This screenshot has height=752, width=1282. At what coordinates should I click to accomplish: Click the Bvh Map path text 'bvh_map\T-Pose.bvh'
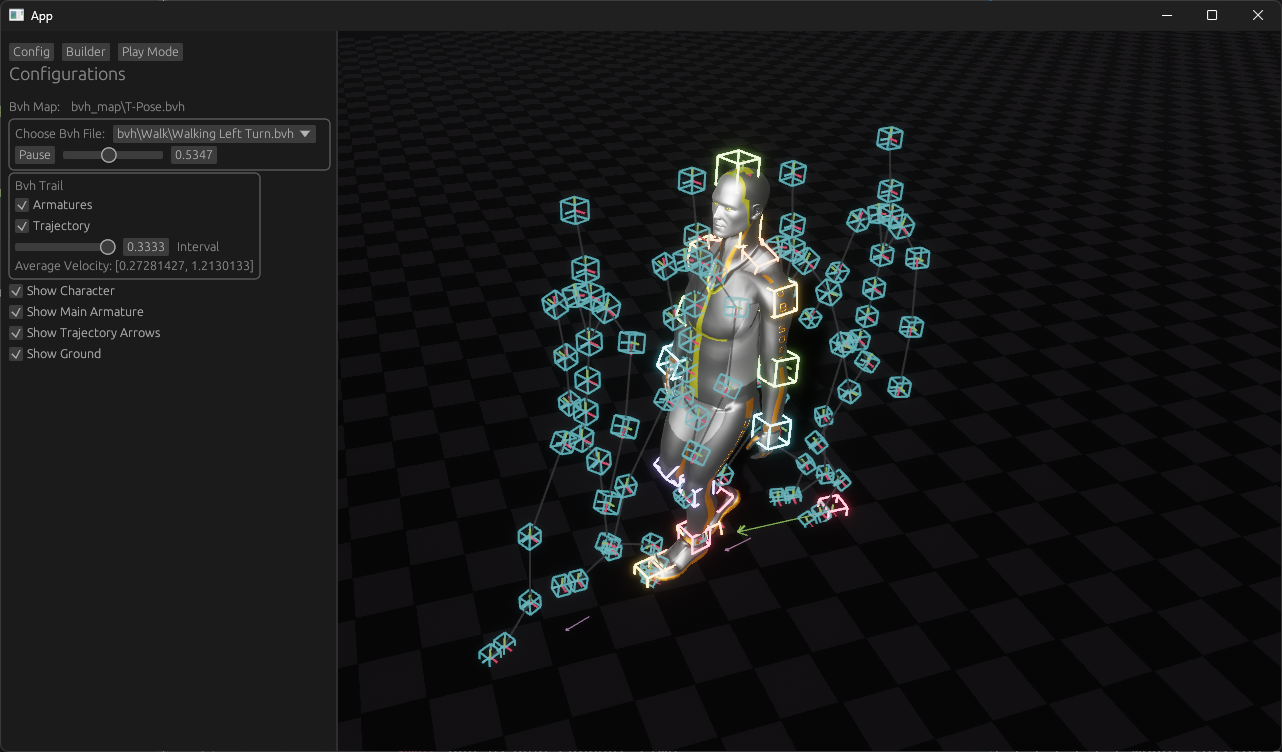pyautogui.click(x=128, y=107)
